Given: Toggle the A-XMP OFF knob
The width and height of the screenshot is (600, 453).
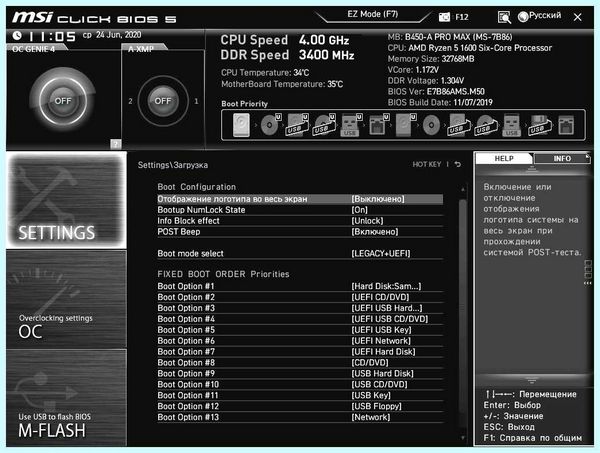Looking at the screenshot, I should pyautogui.click(x=163, y=101).
